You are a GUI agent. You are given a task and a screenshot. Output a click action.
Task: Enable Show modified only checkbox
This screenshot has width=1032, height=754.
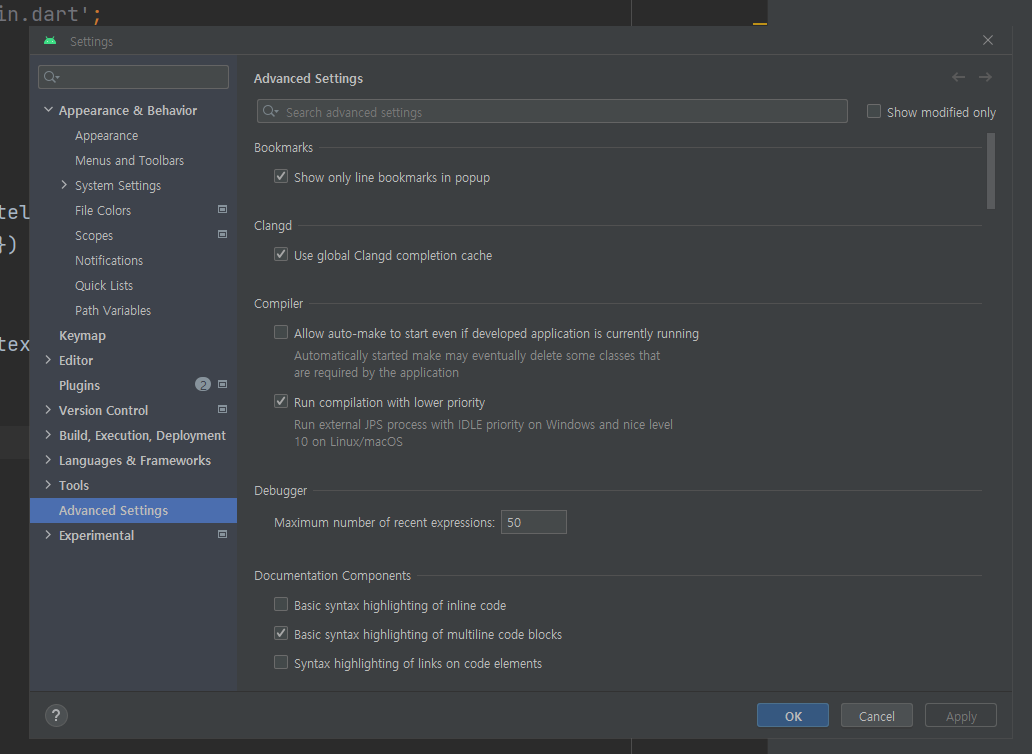click(874, 111)
